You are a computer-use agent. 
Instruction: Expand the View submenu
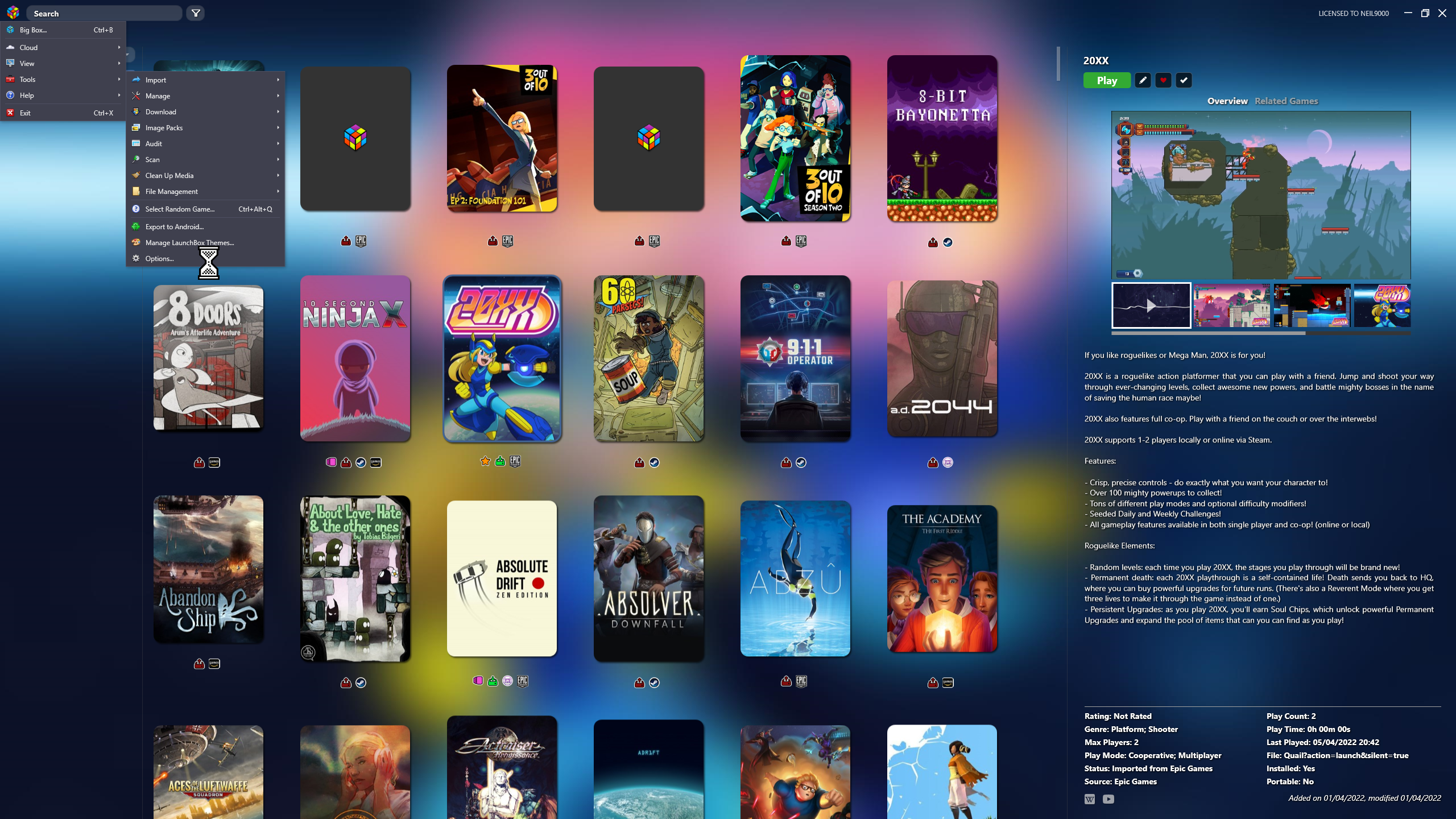(x=63, y=63)
